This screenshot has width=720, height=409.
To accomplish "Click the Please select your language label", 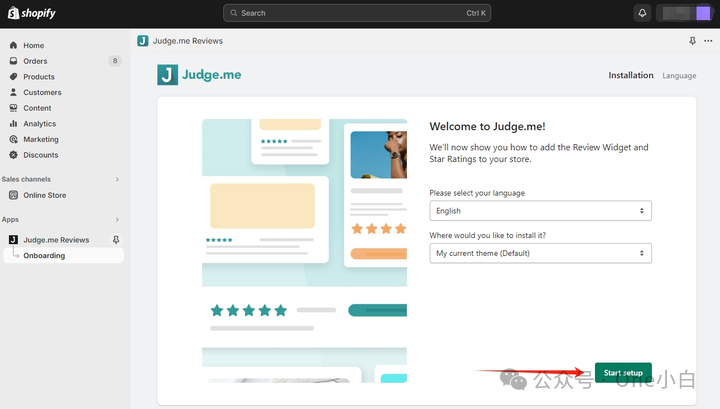I will pyautogui.click(x=477, y=193).
